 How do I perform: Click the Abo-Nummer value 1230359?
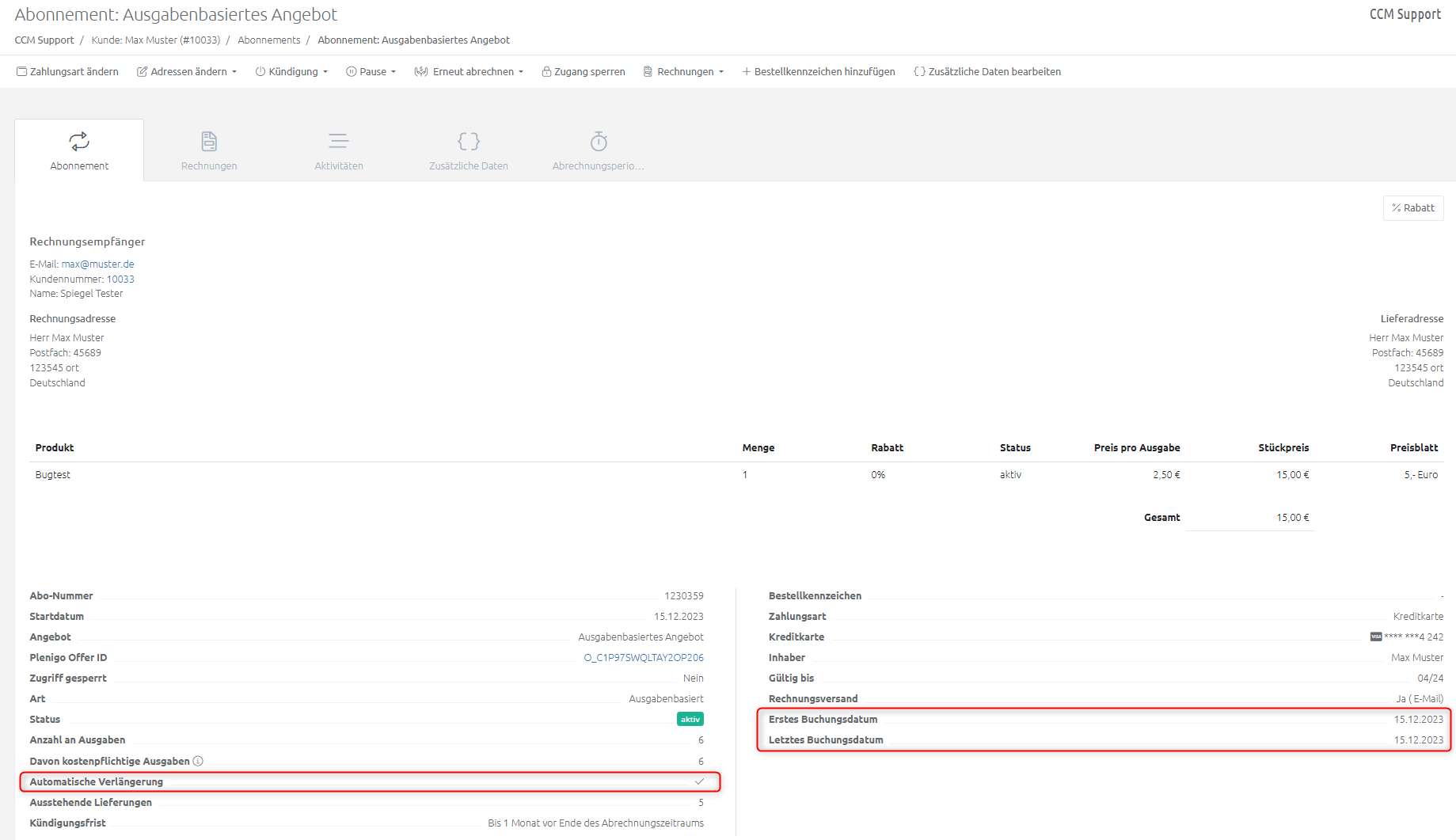684,595
